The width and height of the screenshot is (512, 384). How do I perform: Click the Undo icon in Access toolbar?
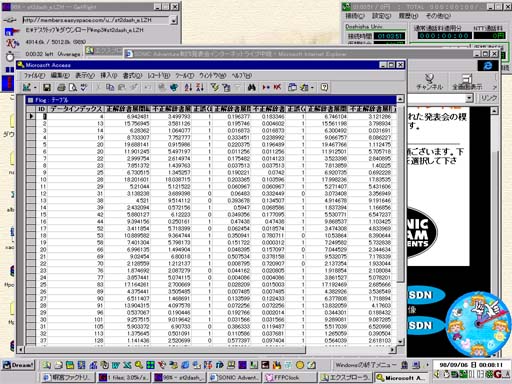[x=148, y=87]
